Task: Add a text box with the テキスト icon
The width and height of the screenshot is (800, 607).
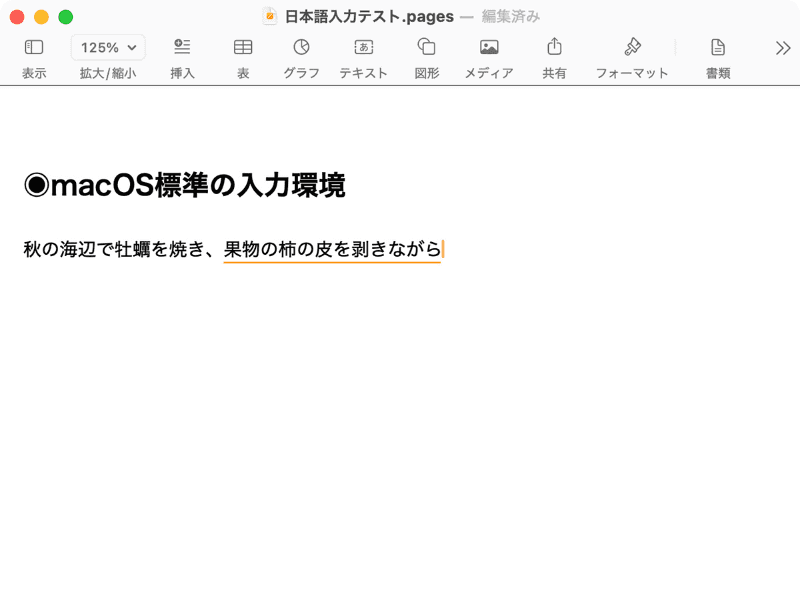Action: click(364, 47)
